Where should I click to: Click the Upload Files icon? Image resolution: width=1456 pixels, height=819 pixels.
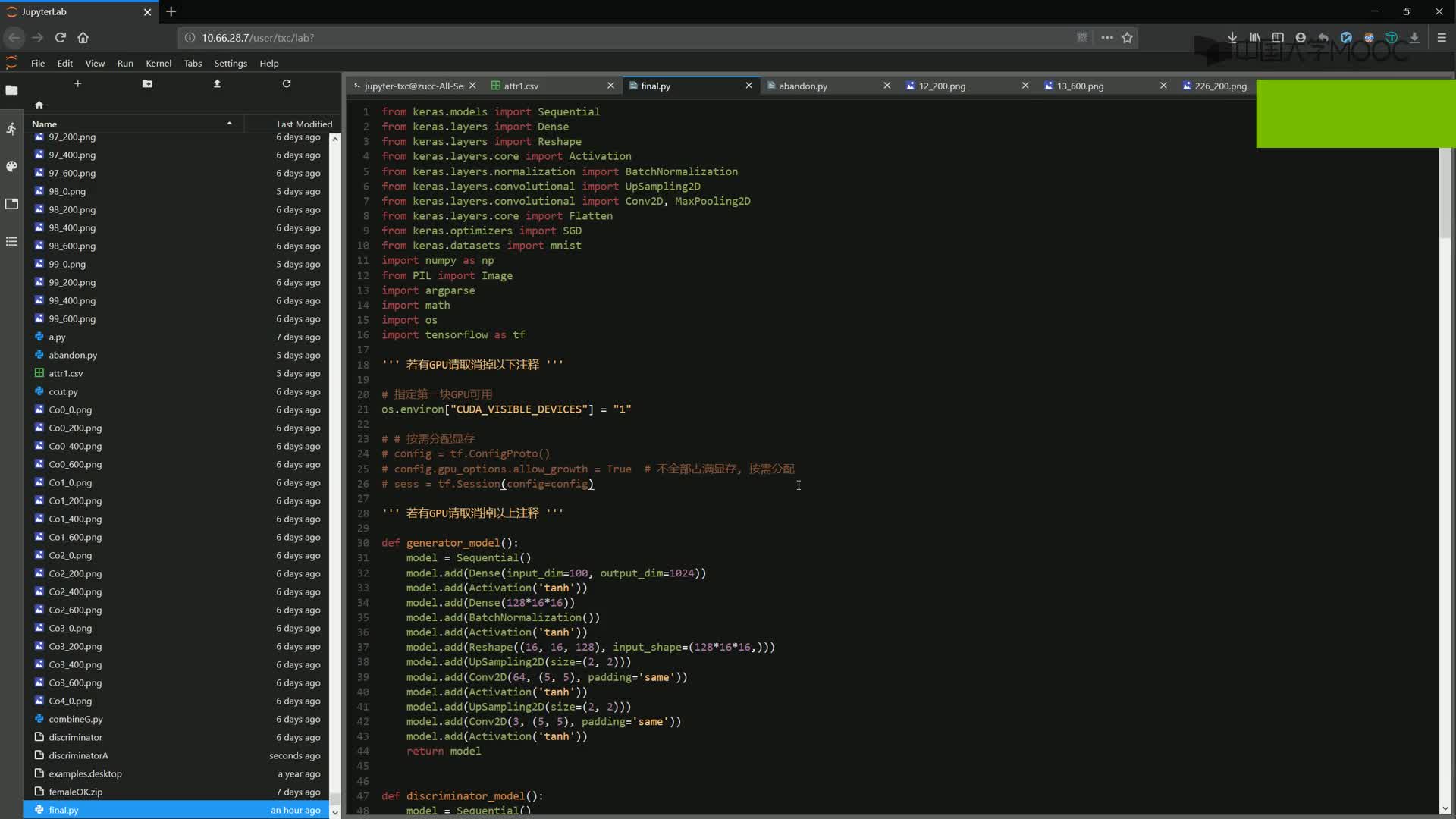pyautogui.click(x=217, y=83)
